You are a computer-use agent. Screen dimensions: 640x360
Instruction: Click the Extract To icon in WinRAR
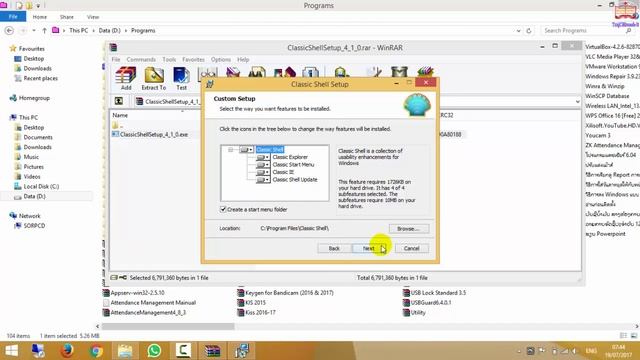point(154,78)
